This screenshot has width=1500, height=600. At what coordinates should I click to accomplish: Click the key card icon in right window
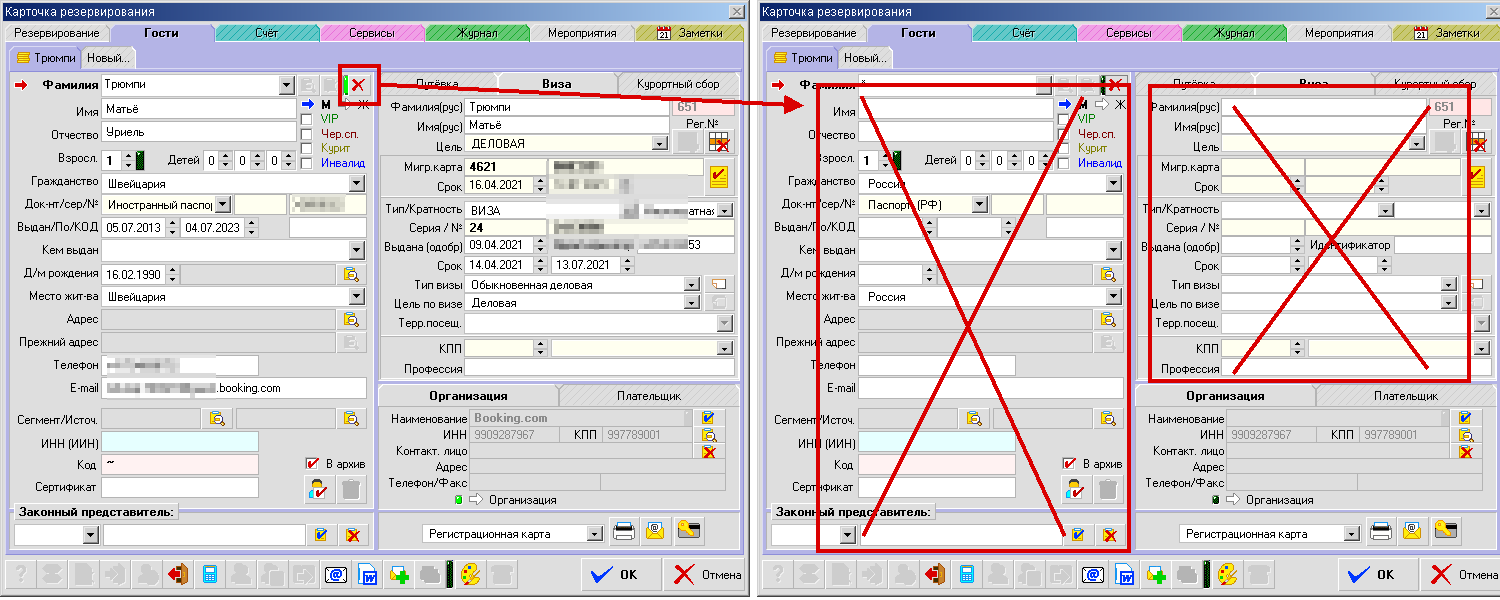click(1444, 532)
